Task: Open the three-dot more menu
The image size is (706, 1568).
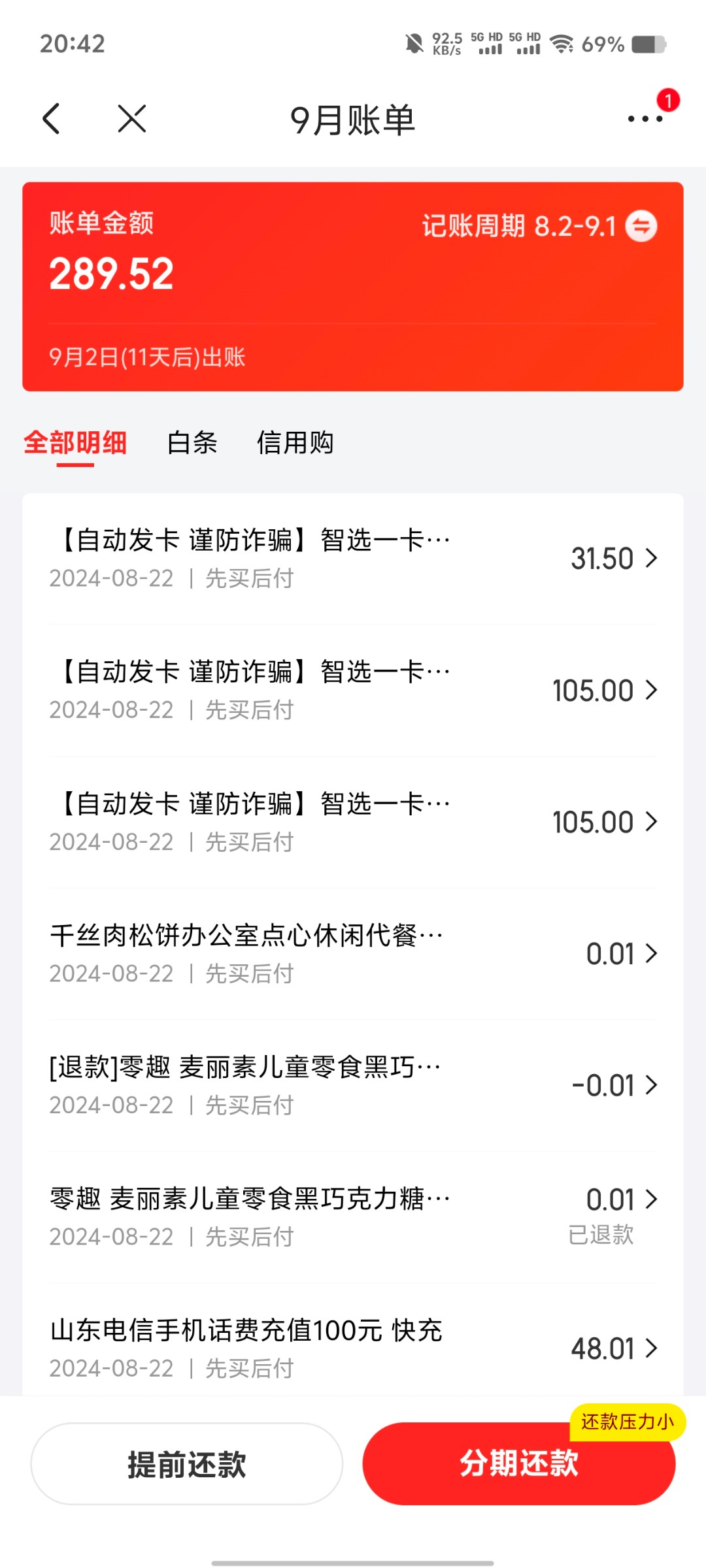Action: point(645,119)
